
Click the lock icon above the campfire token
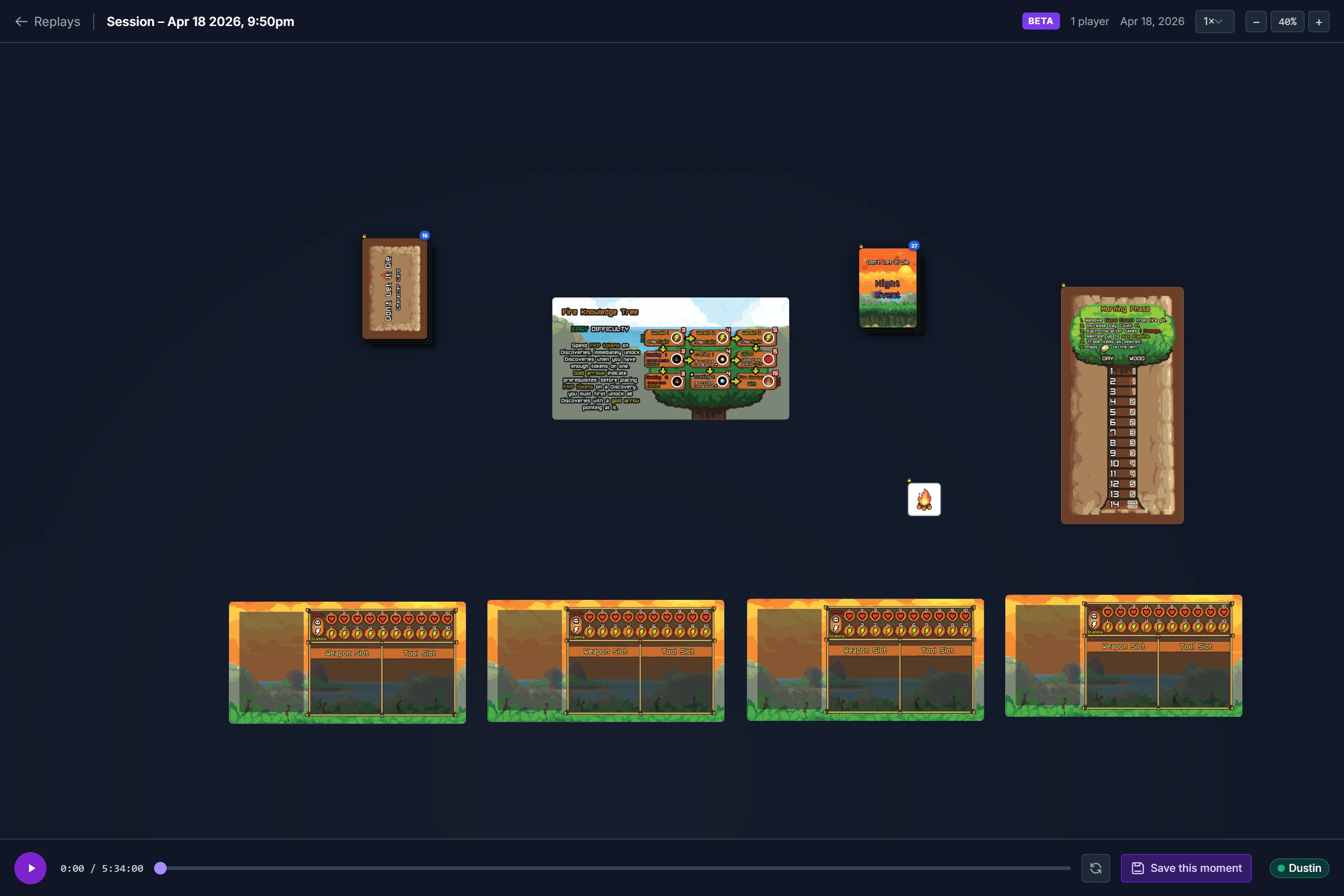[909, 481]
